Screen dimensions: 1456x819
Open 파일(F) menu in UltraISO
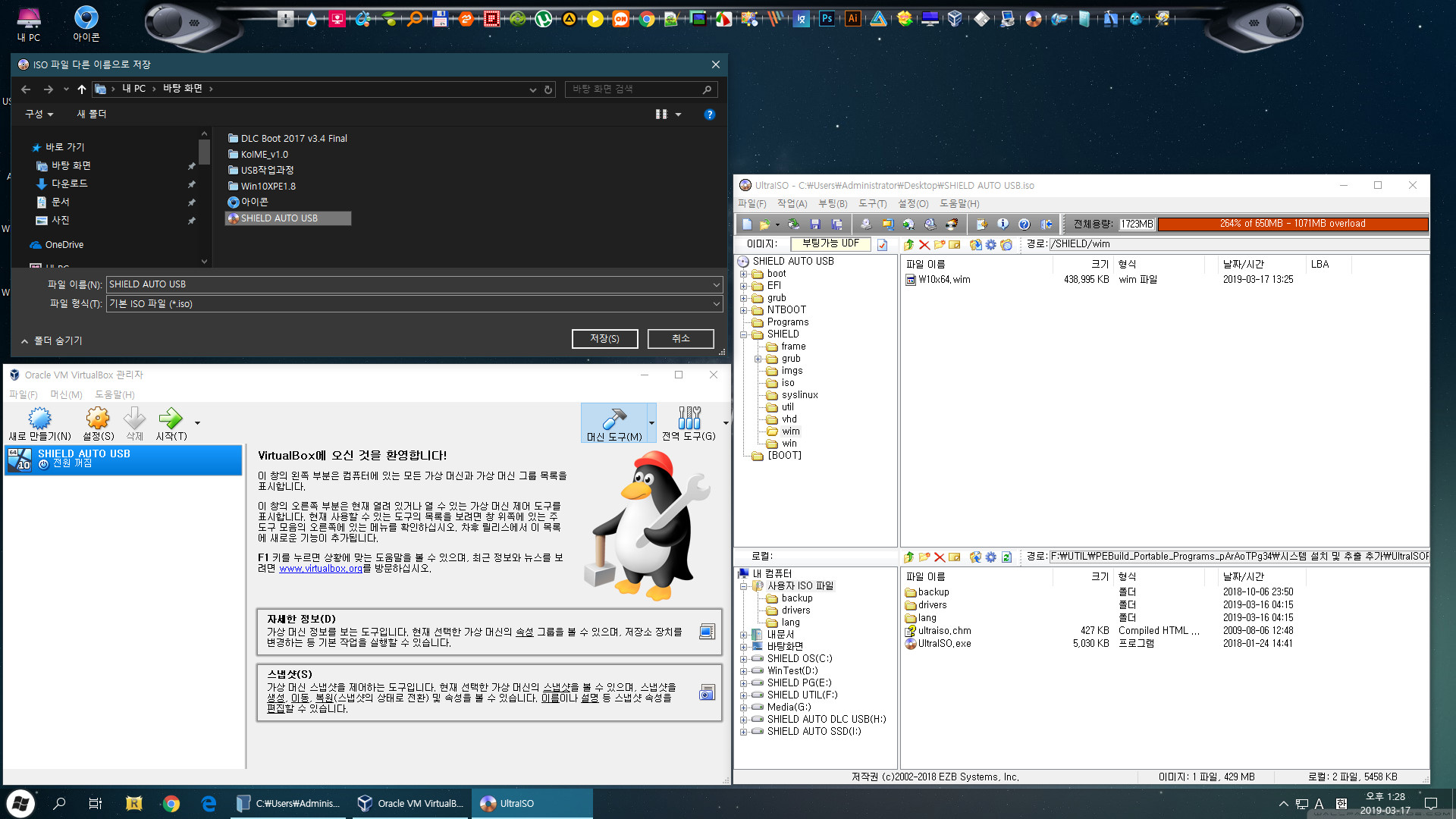click(x=752, y=204)
